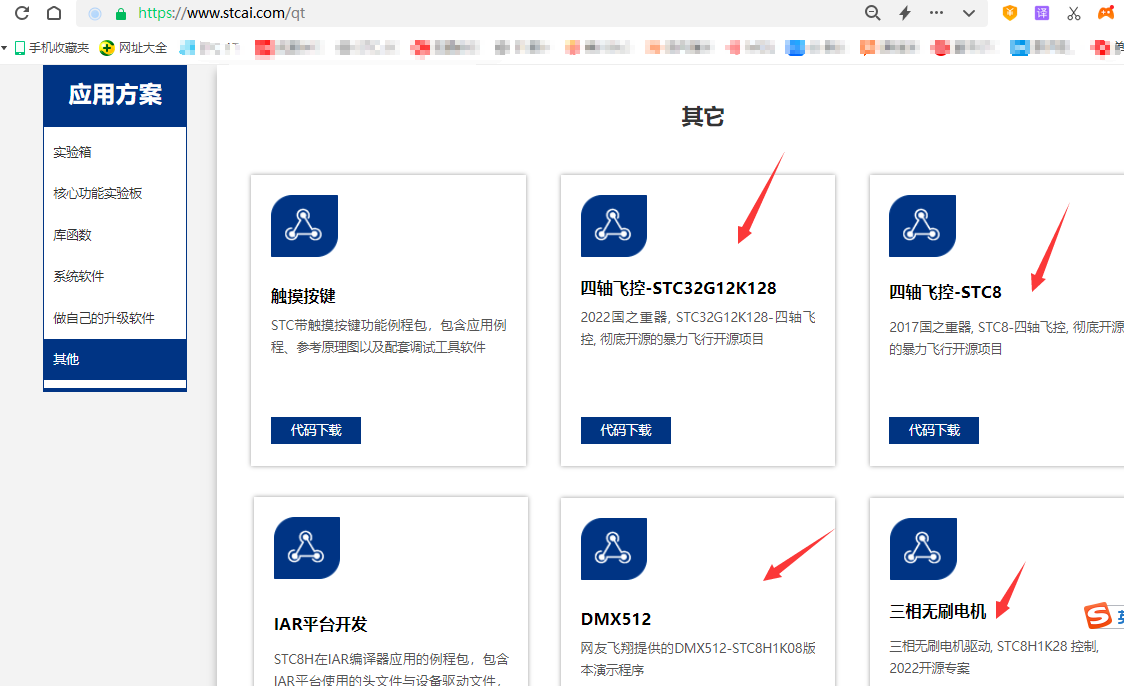Open the 网址大全 bookmark
This screenshot has height=686, width=1124.
point(133,47)
